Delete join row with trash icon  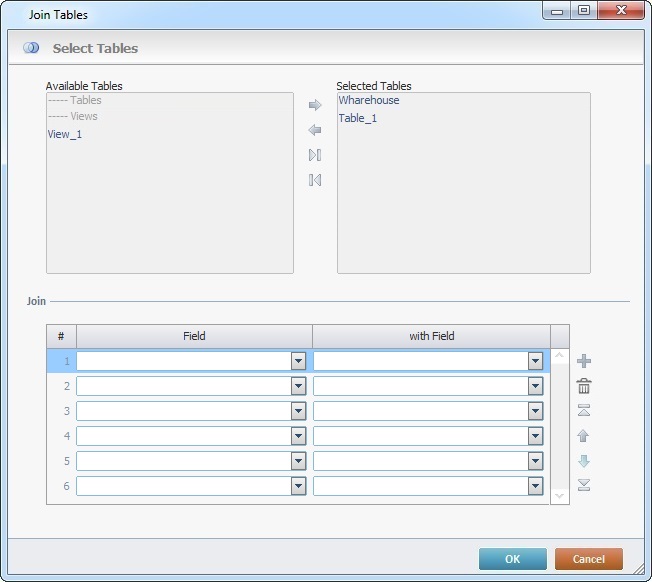coord(584,386)
